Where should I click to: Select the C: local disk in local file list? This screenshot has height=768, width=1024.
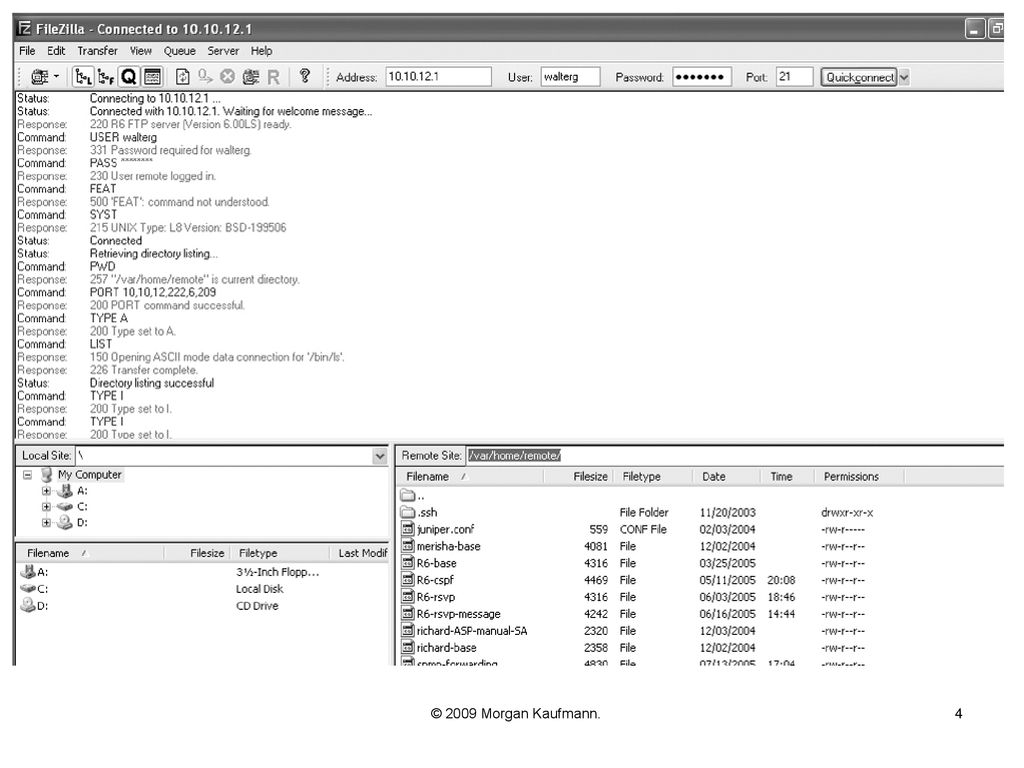(x=34, y=589)
